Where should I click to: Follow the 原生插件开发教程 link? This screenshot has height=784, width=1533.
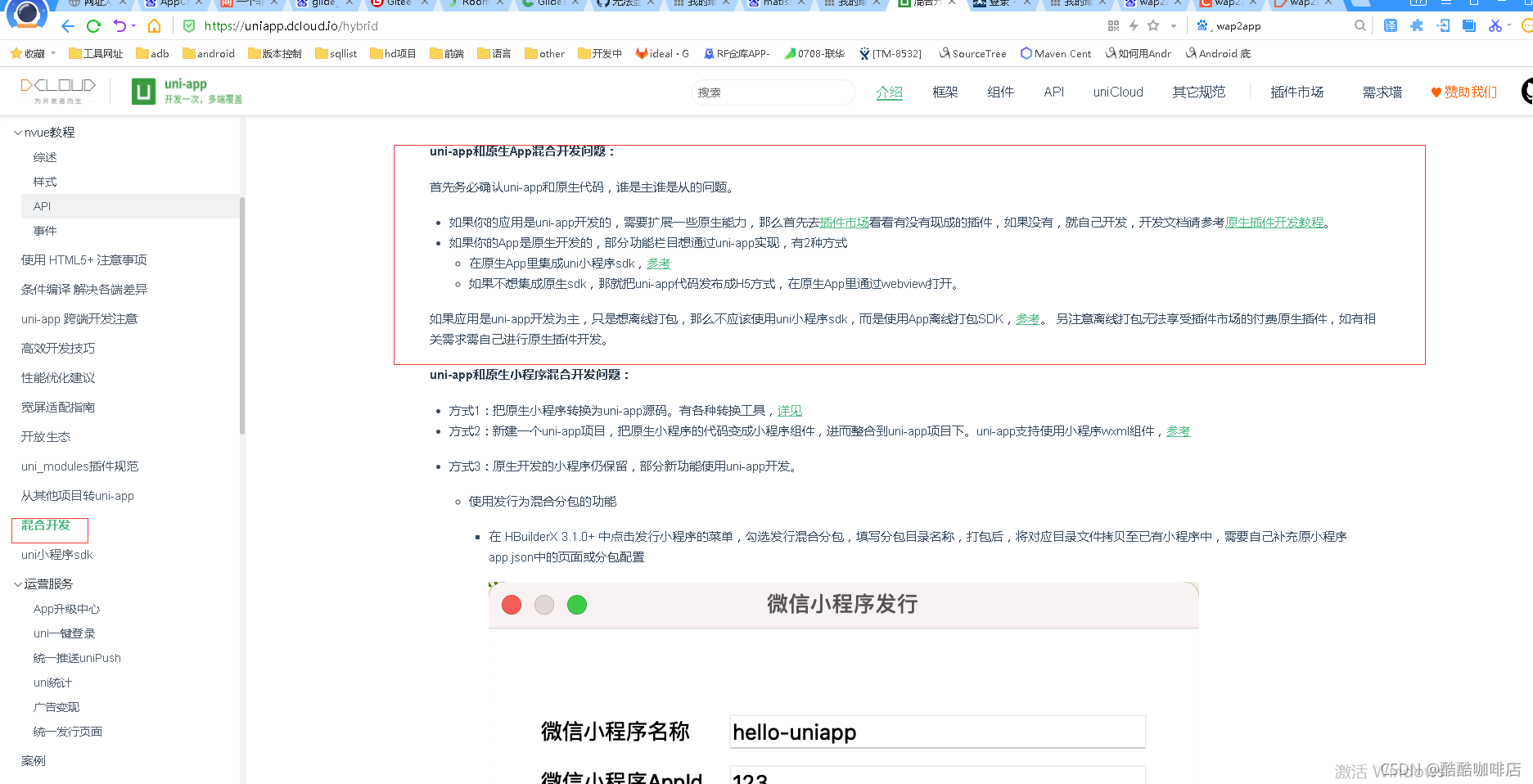1274,223
